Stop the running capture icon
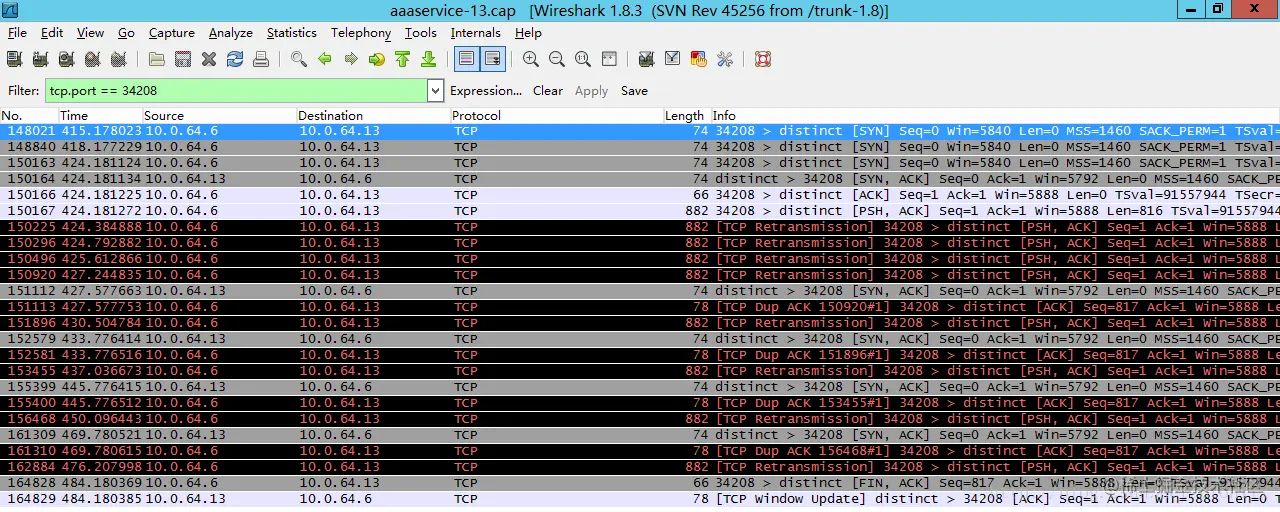The width and height of the screenshot is (1280, 512). [x=93, y=59]
